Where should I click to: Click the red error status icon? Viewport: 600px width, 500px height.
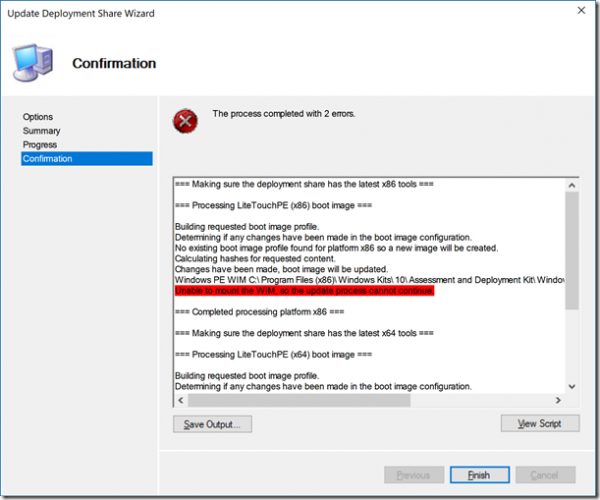pyautogui.click(x=186, y=122)
